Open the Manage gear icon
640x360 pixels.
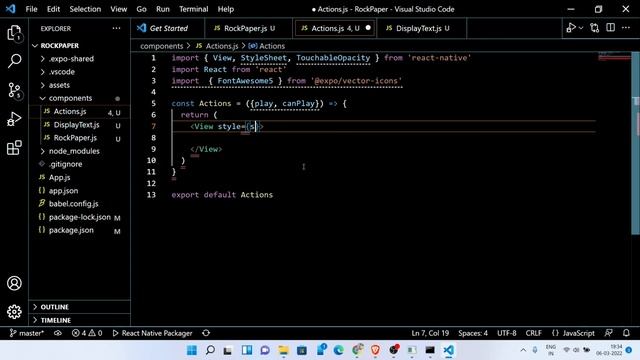(14, 312)
